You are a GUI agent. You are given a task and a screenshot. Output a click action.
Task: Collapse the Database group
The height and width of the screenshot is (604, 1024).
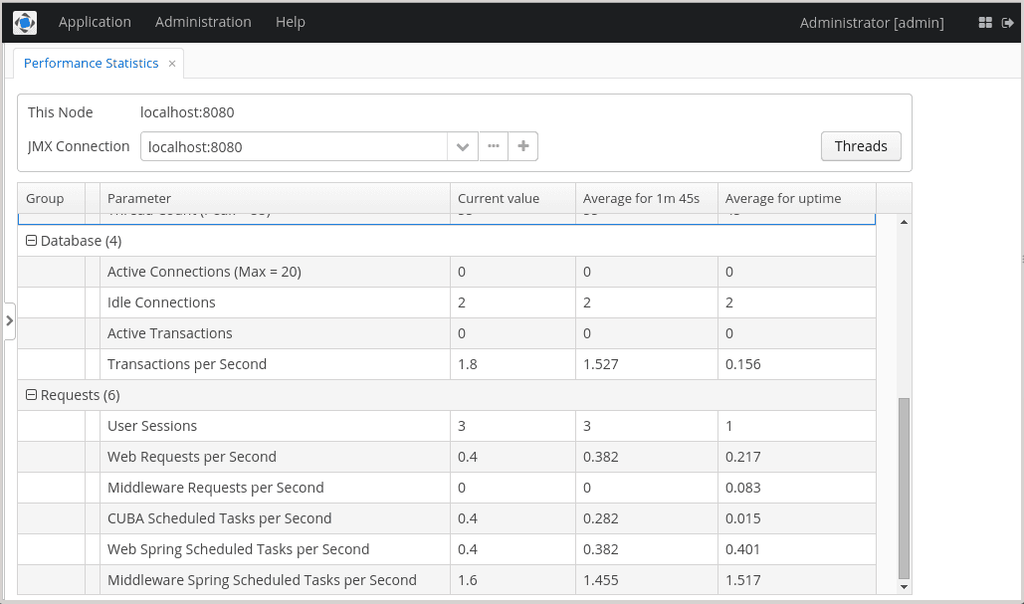coord(31,240)
